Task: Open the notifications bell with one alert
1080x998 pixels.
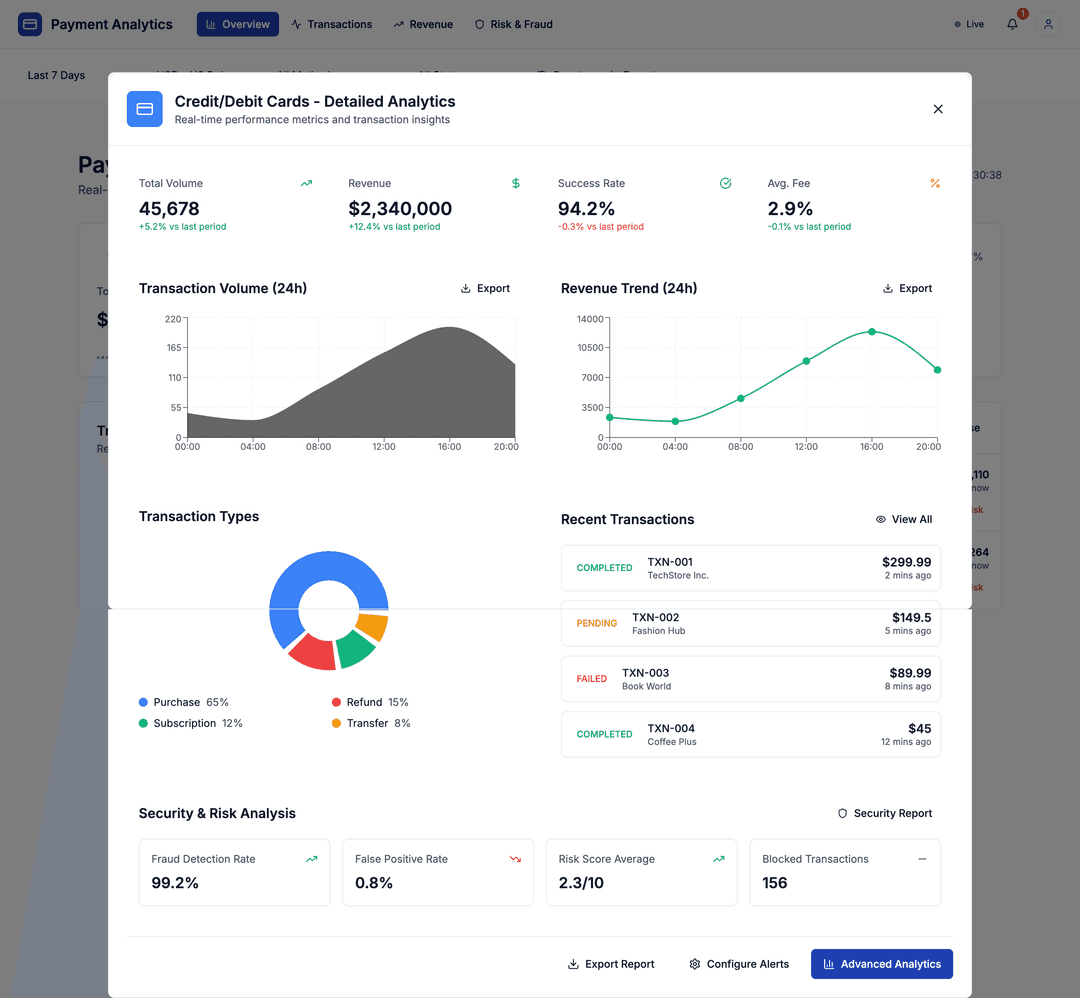Action: coord(1013,24)
